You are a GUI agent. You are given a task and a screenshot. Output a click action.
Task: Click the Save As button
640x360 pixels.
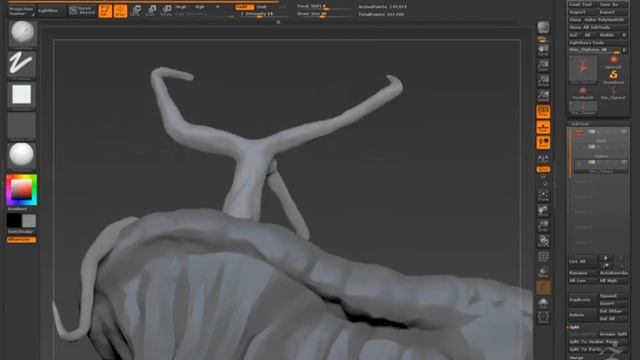(613, 4)
